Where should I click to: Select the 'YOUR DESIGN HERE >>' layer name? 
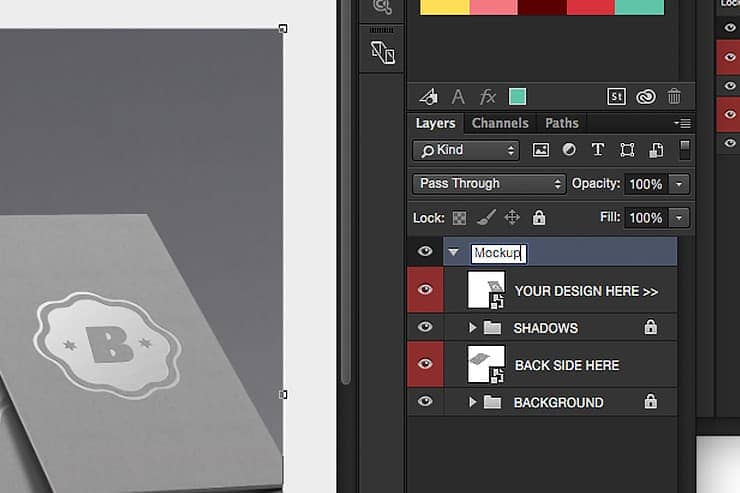[586, 292]
